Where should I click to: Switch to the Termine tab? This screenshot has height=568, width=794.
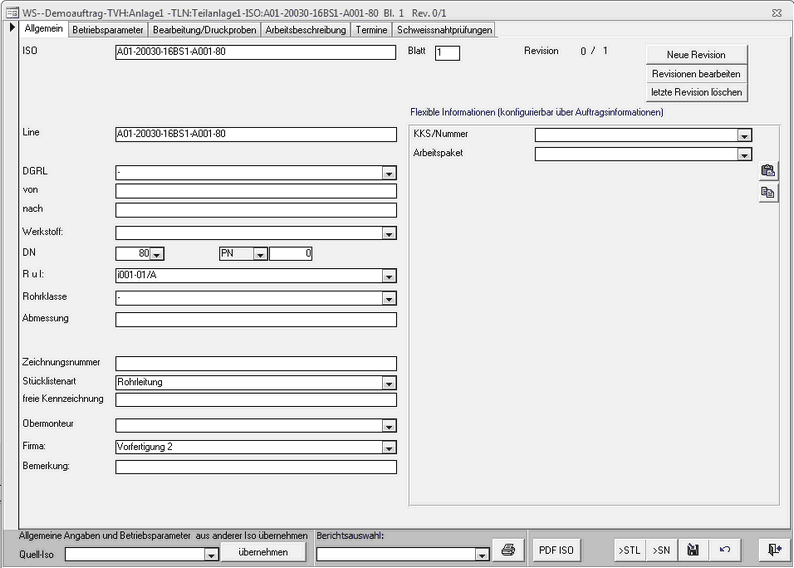[371, 30]
